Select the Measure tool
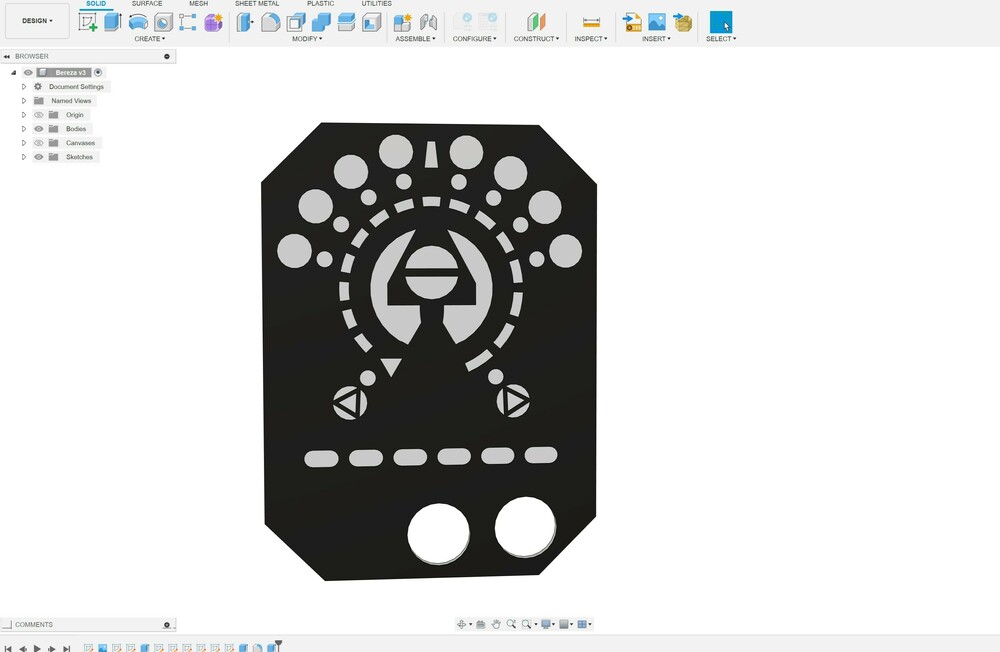This screenshot has width=1000, height=652. click(591, 22)
